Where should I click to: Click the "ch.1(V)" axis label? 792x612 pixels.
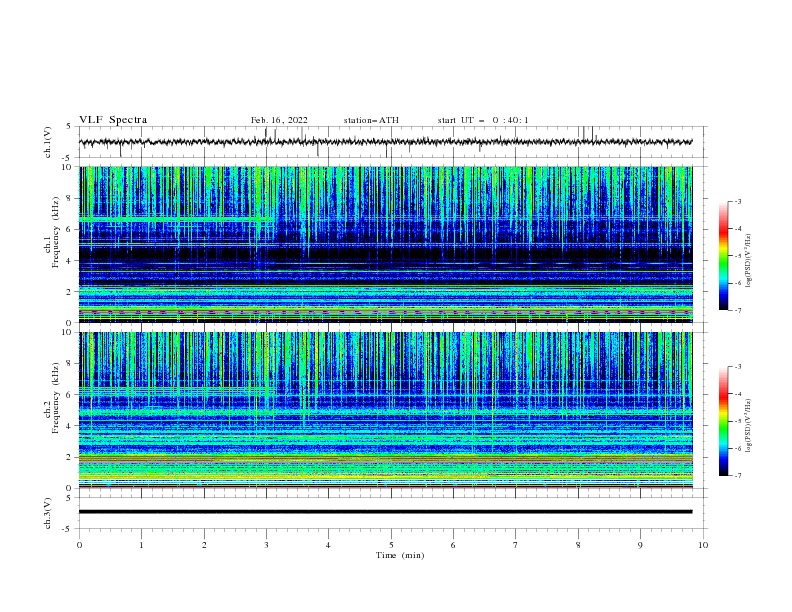coord(48,142)
